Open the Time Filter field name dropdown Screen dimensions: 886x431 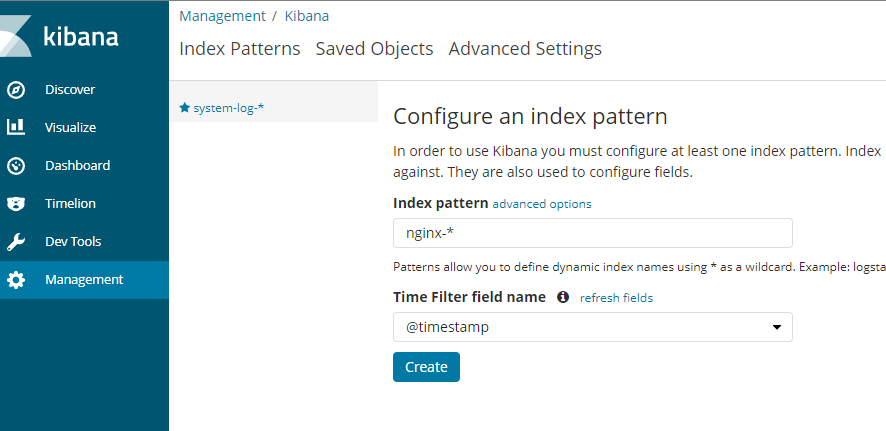(592, 327)
